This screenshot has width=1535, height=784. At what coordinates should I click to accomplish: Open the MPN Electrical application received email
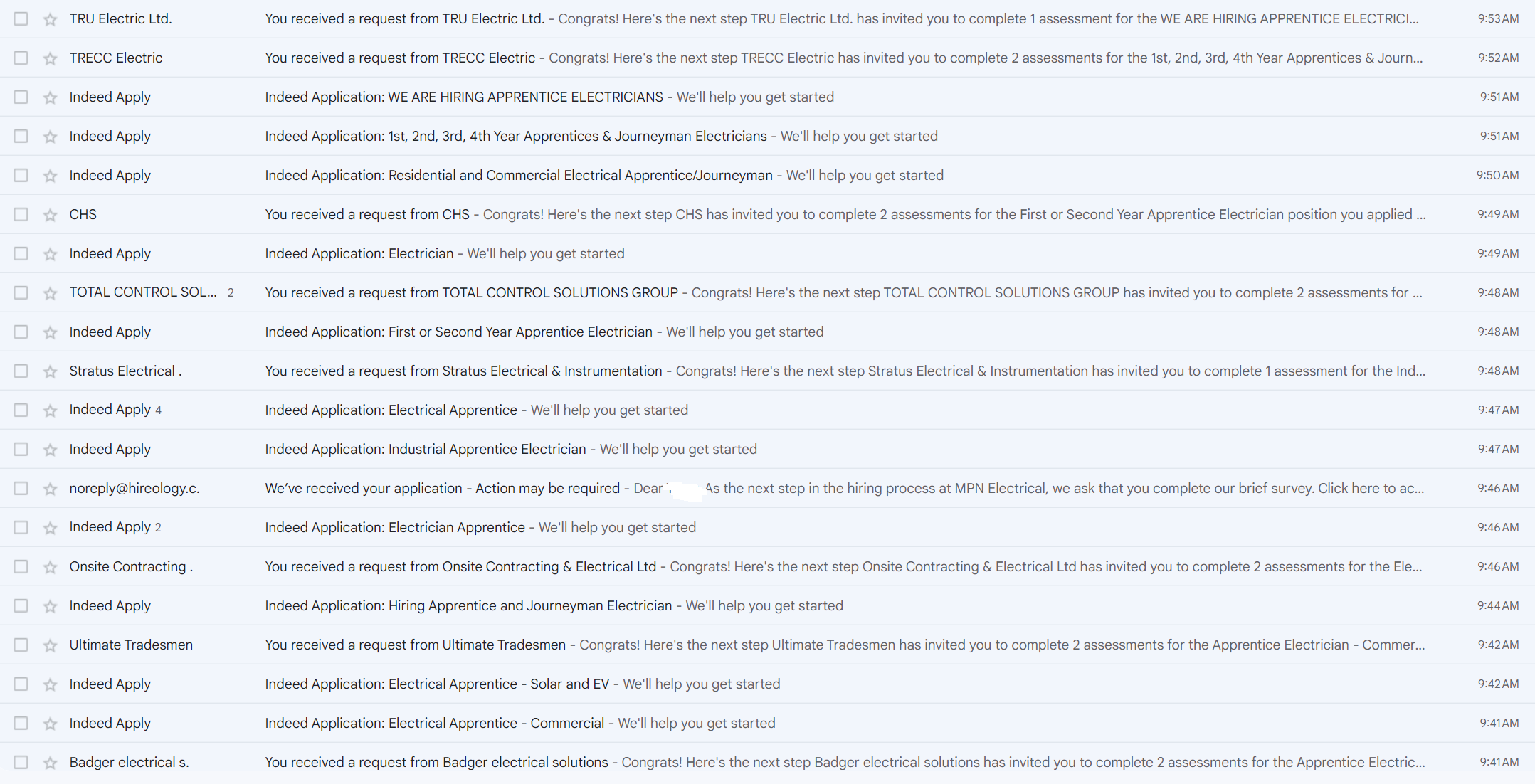tap(767, 488)
